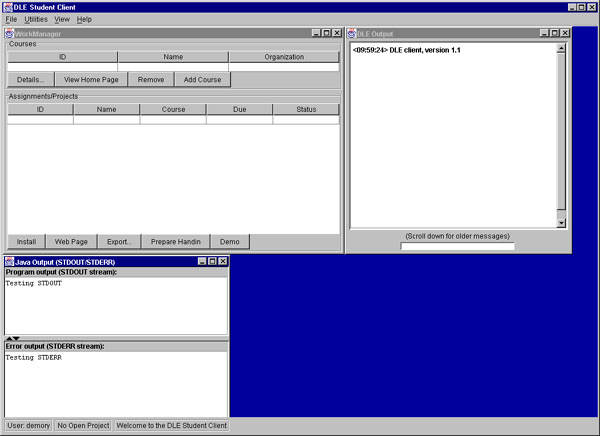Click the DLE Output window icon
Screen dimensions: 600x436
(x=352, y=34)
